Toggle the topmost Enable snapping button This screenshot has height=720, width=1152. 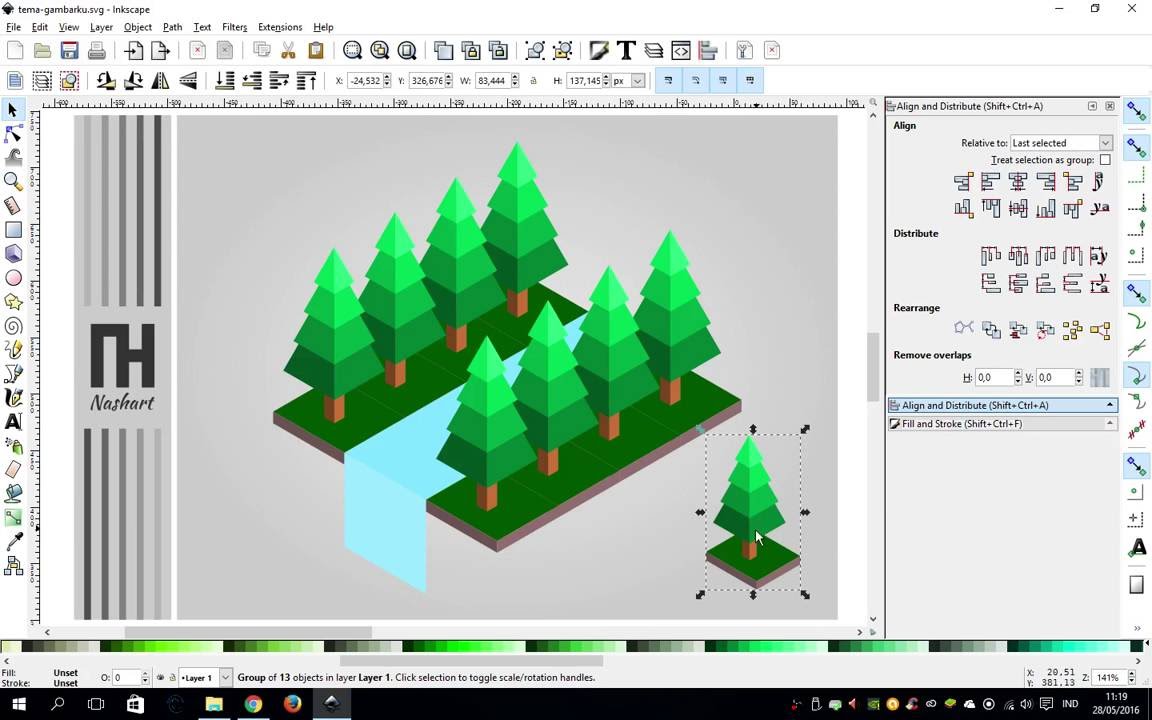point(1137,110)
